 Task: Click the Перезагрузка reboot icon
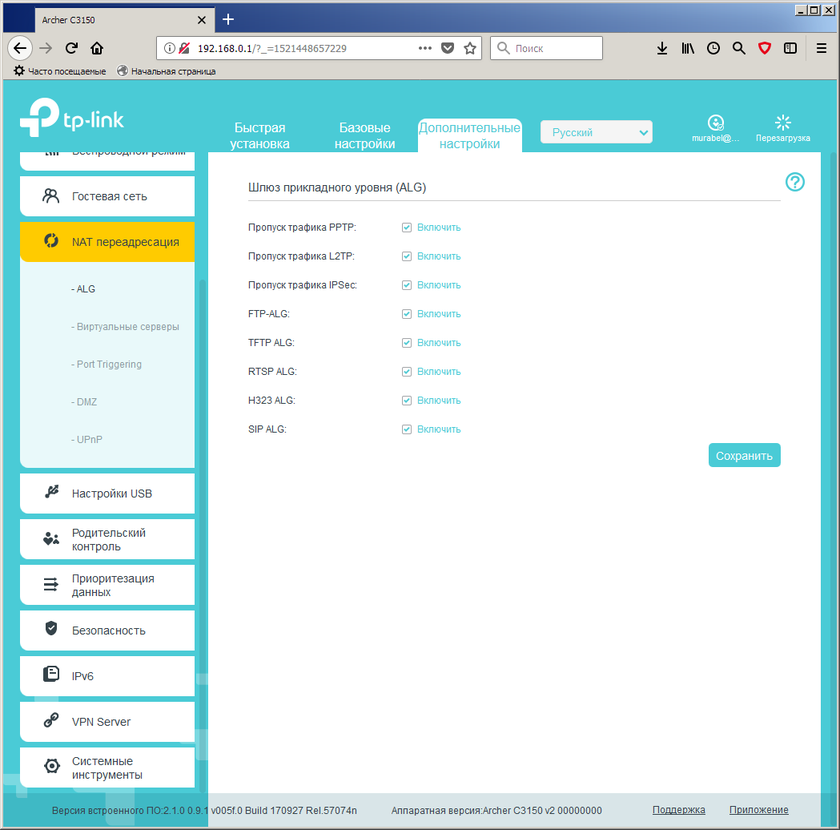[x=783, y=122]
